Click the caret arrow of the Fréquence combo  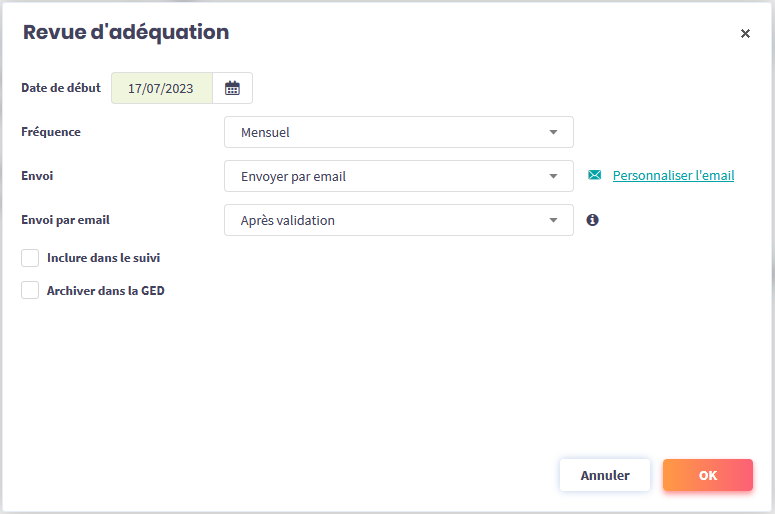coord(554,132)
